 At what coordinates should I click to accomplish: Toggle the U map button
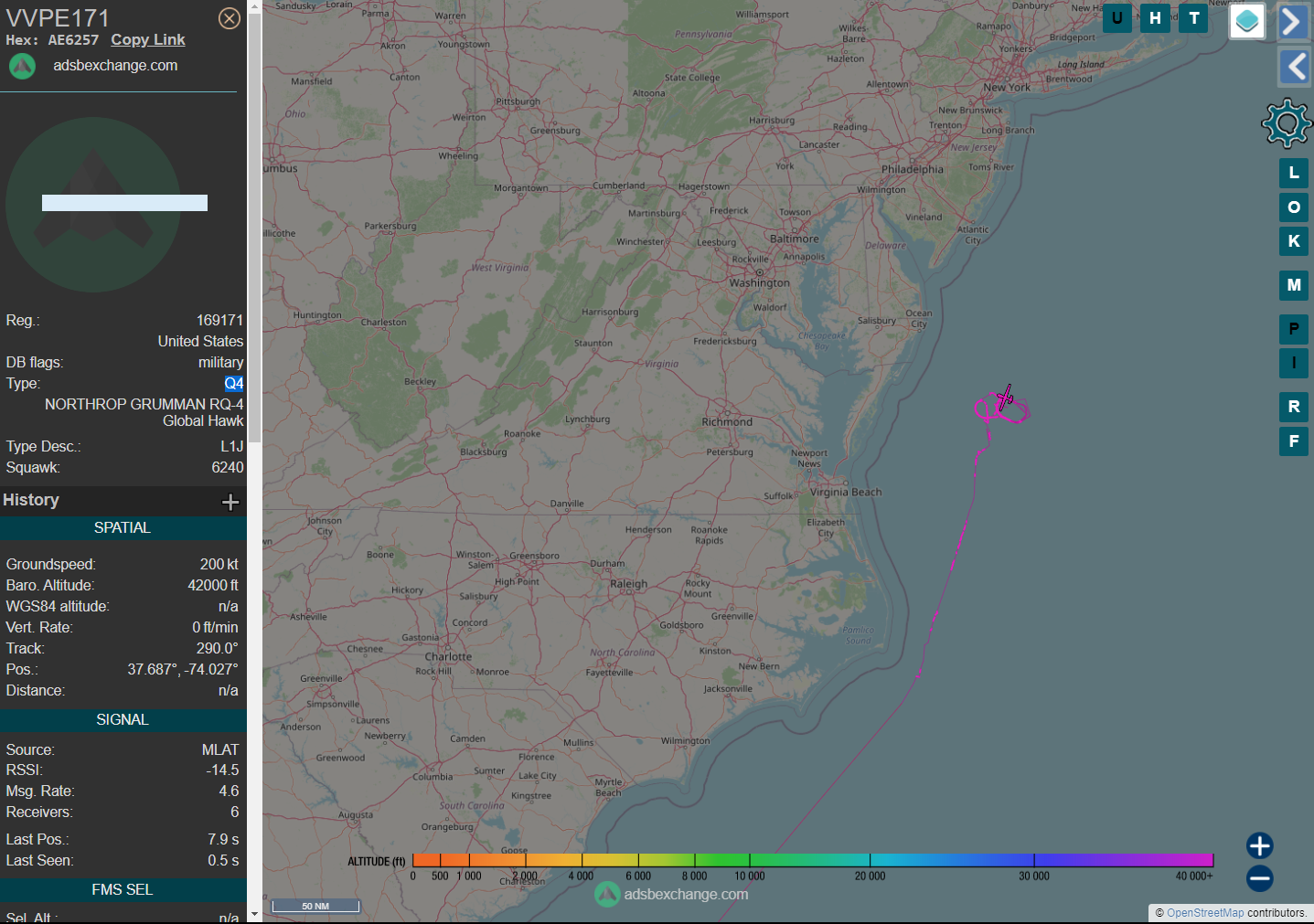click(x=1117, y=18)
